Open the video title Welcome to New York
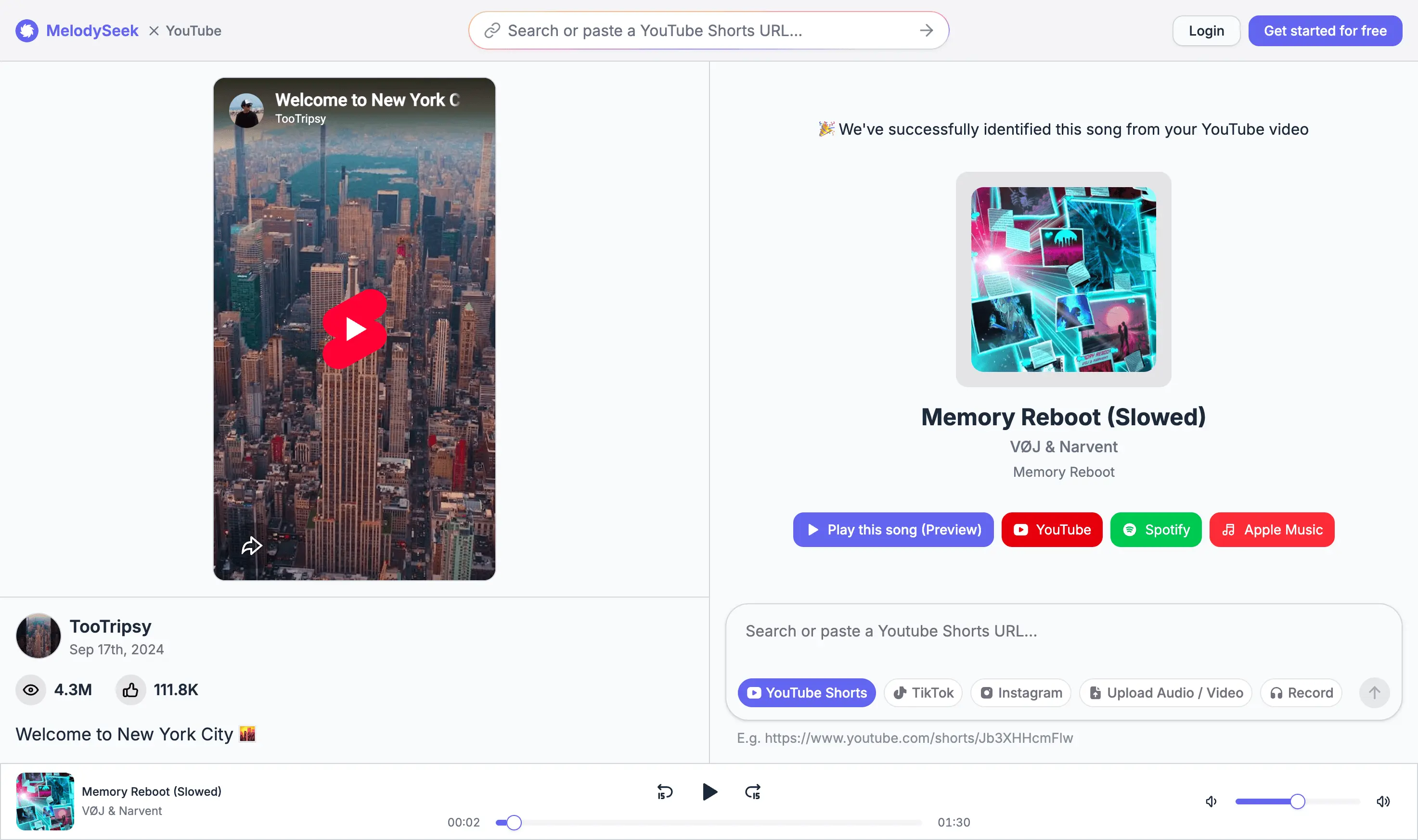This screenshot has width=1418, height=840. click(367, 100)
